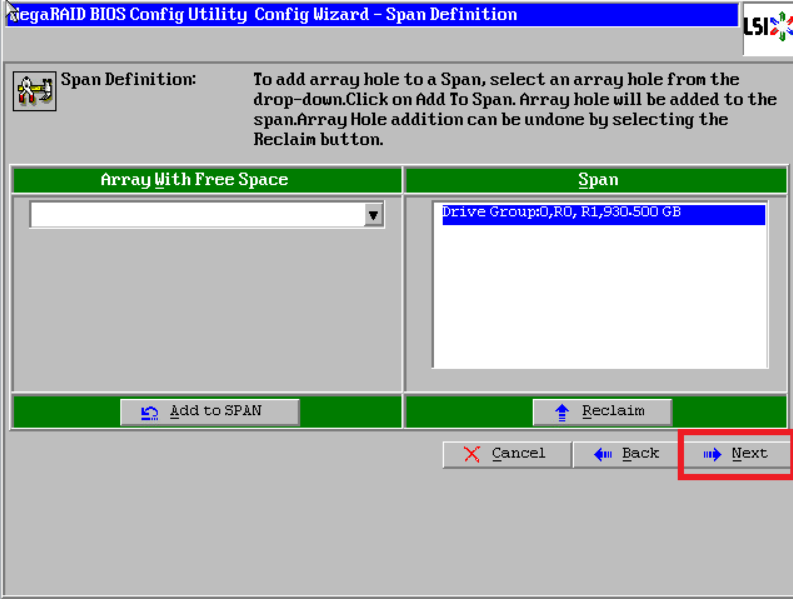
Task: Click the LSI logo
Action: (768, 27)
